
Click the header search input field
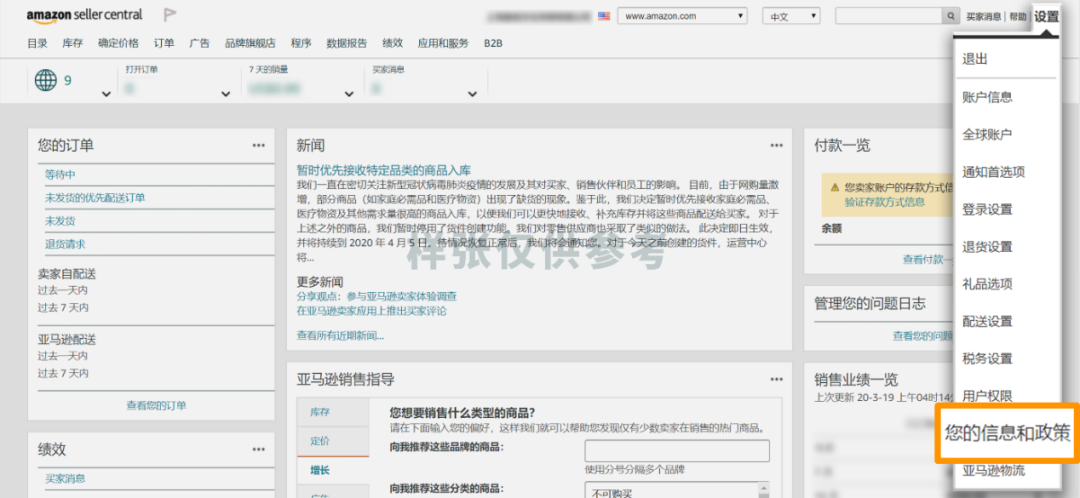pyautogui.click(x=889, y=16)
